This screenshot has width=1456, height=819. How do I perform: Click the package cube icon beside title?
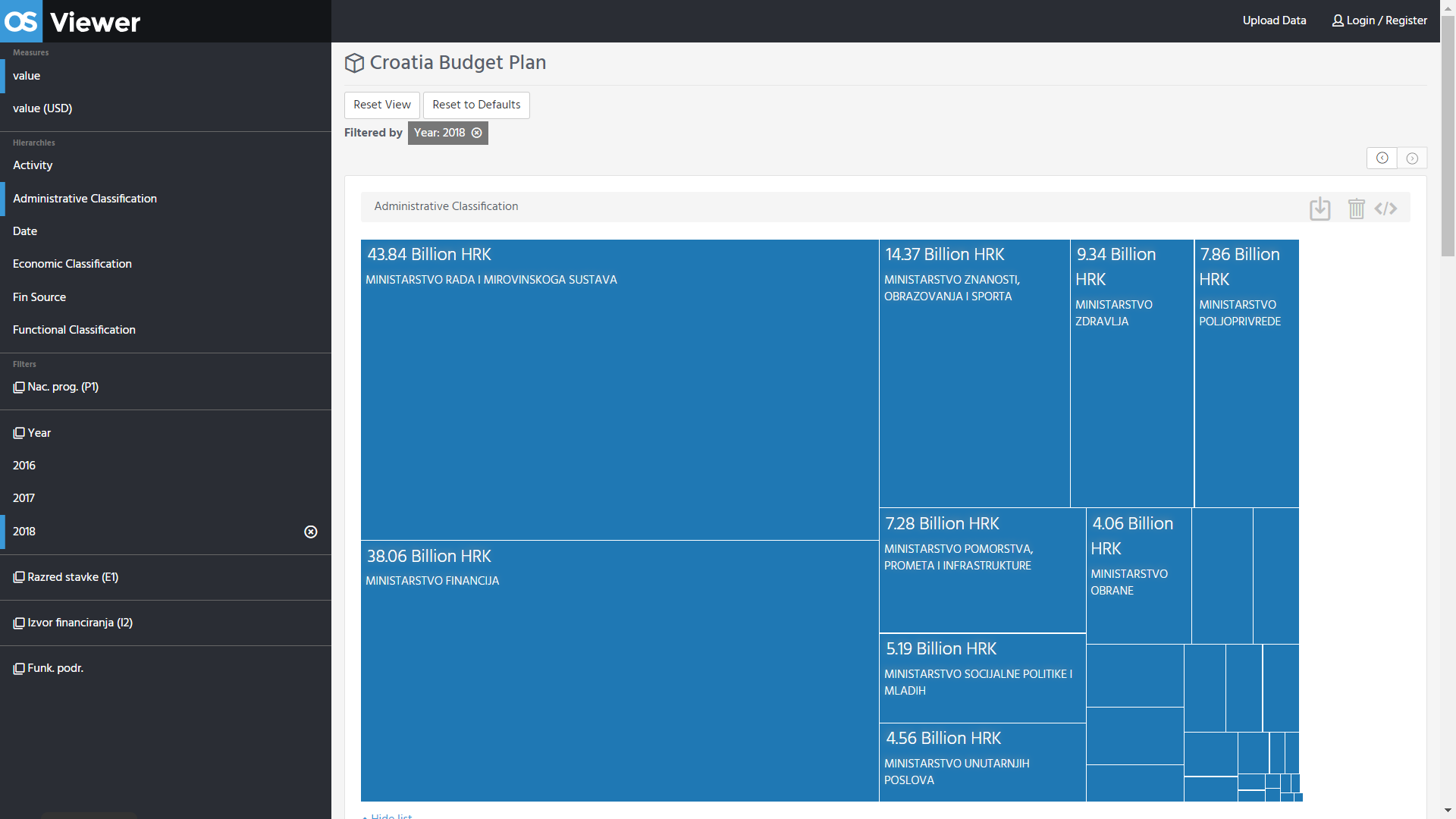point(354,63)
